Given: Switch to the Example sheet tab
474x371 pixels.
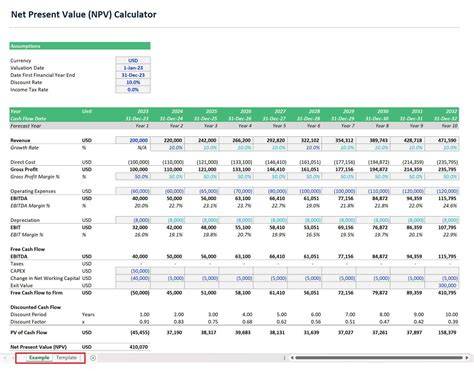Looking at the screenshot, I should coord(39,358).
